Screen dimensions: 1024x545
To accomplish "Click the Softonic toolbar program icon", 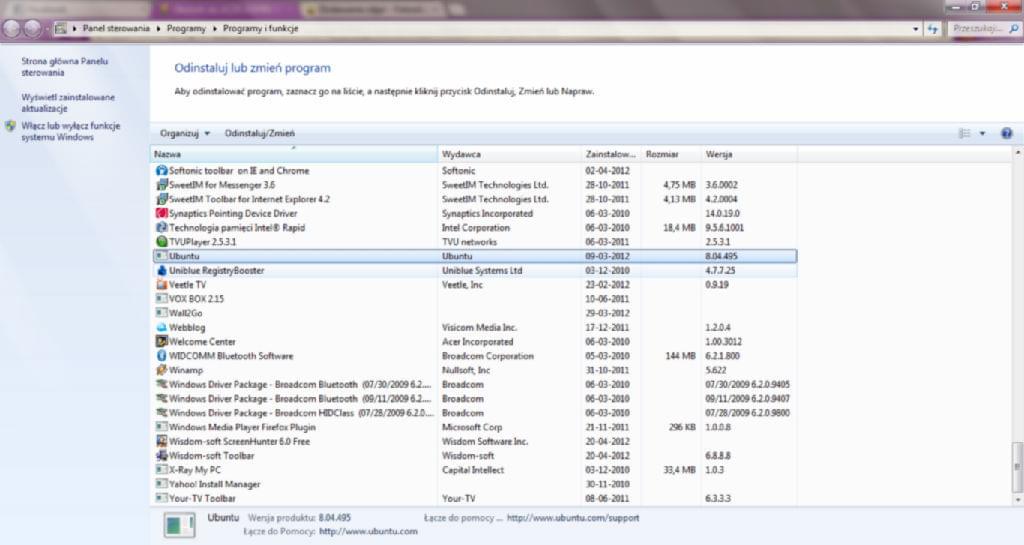I will coord(161,170).
